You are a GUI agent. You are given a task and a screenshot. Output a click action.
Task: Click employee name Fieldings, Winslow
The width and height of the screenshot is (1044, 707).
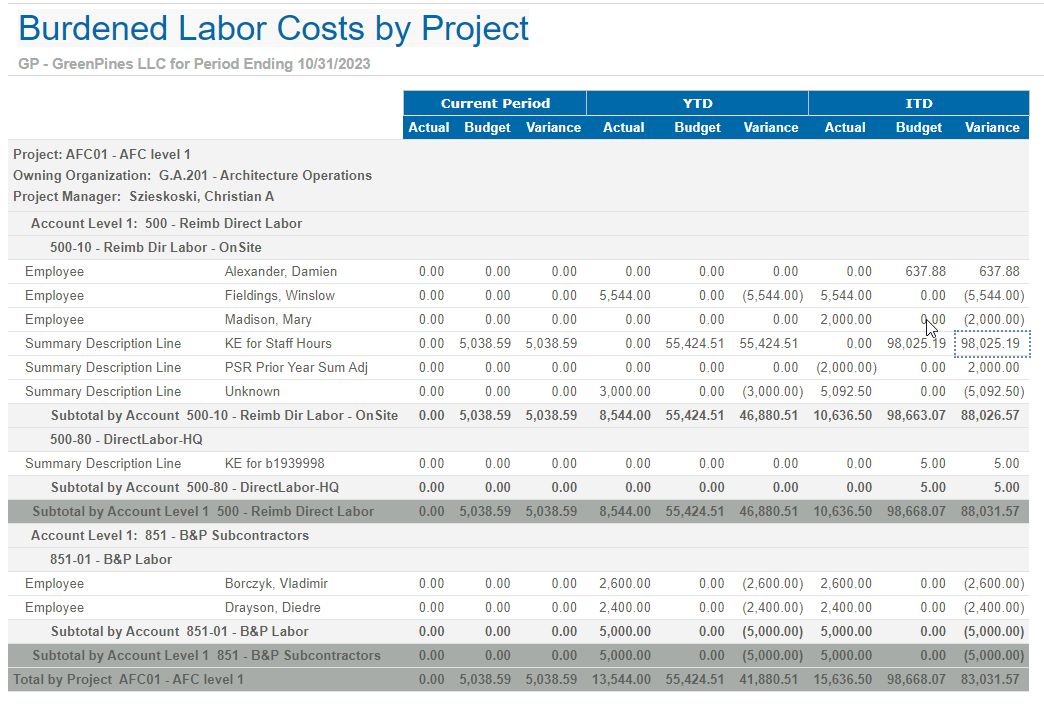click(279, 295)
